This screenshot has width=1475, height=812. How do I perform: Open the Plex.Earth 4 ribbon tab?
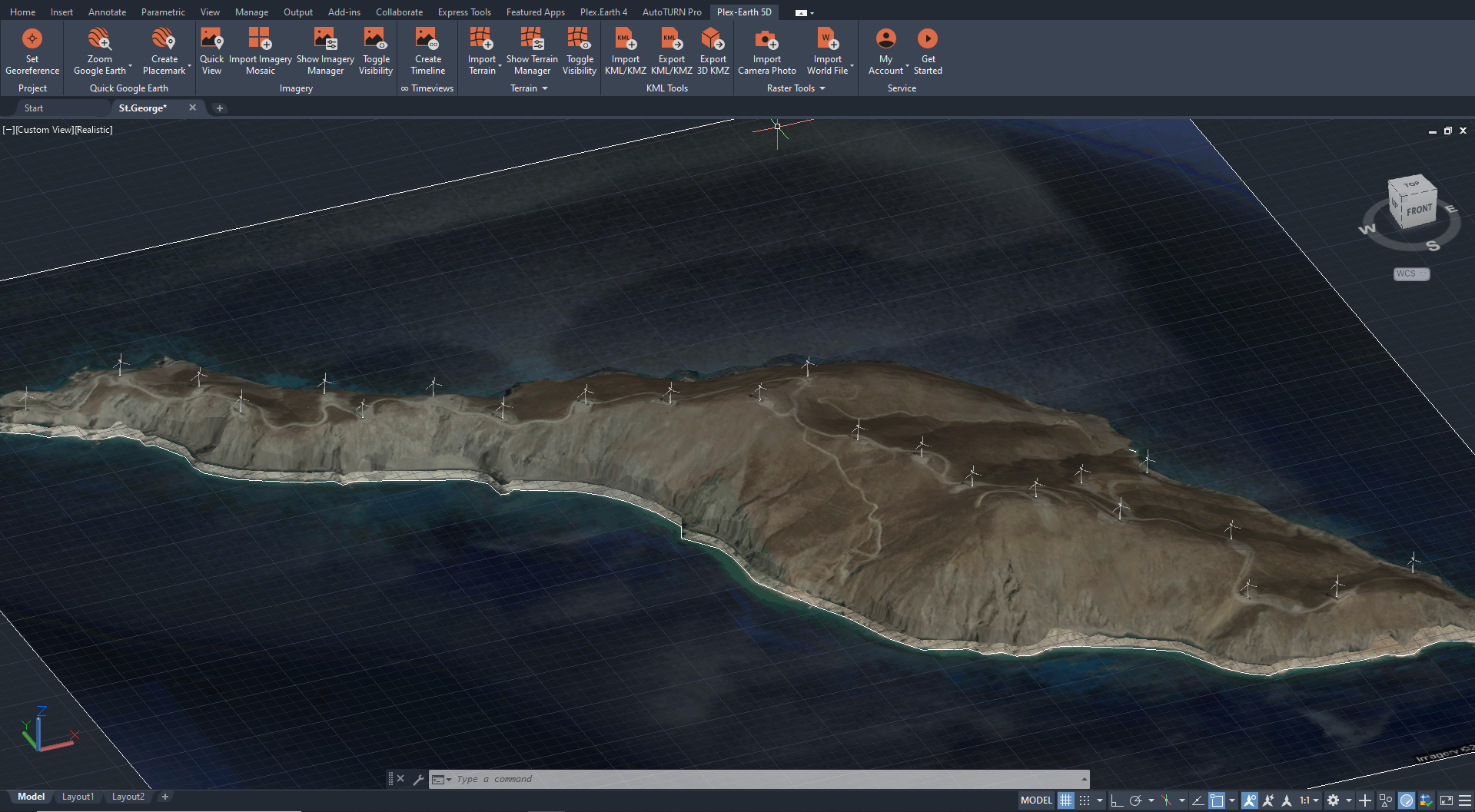603,12
